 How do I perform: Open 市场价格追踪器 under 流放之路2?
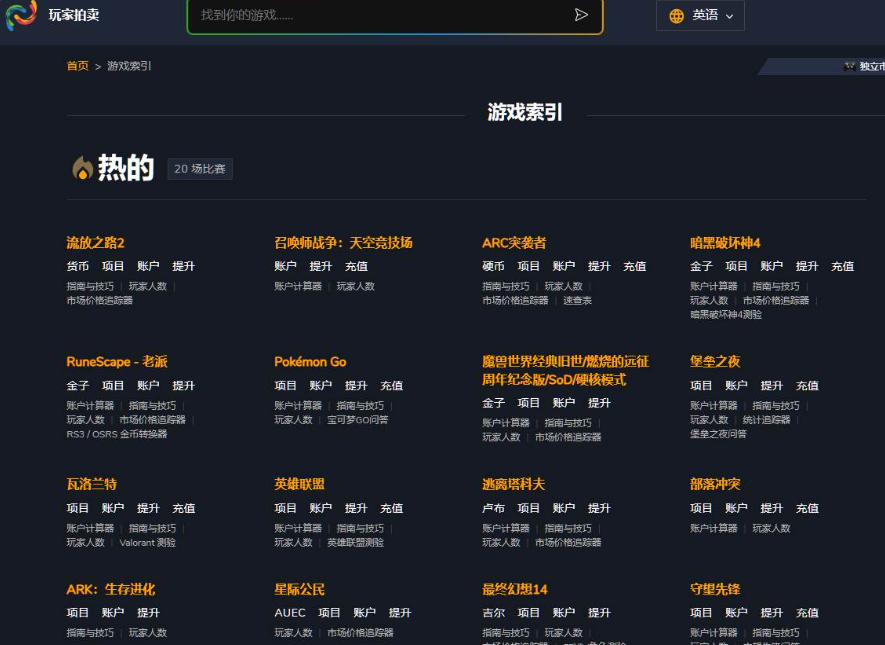click(100, 301)
